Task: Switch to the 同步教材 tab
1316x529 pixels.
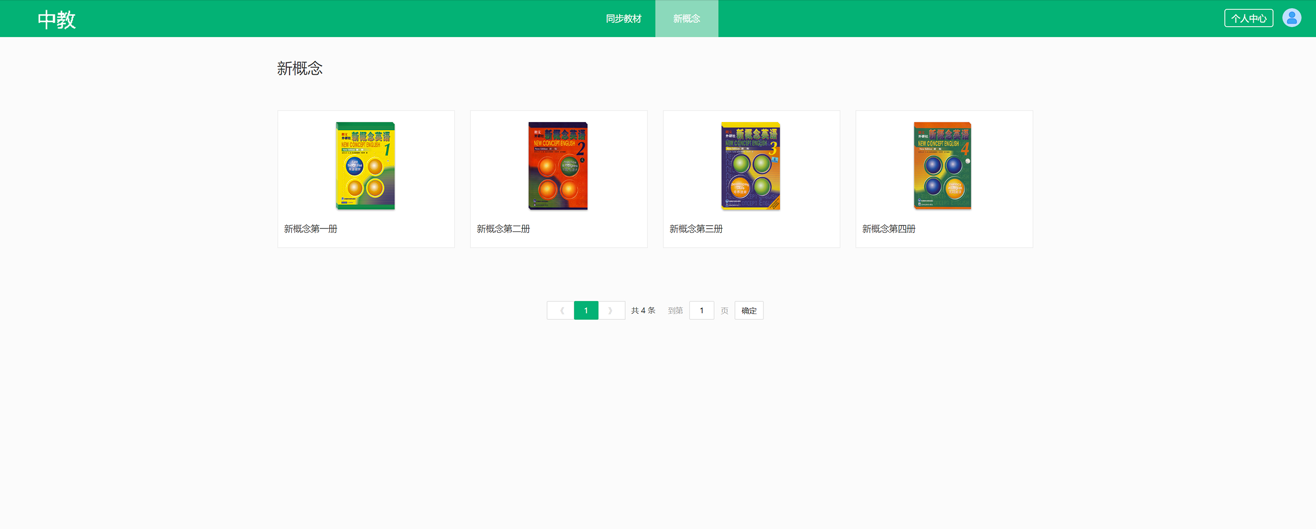Action: 623,19
